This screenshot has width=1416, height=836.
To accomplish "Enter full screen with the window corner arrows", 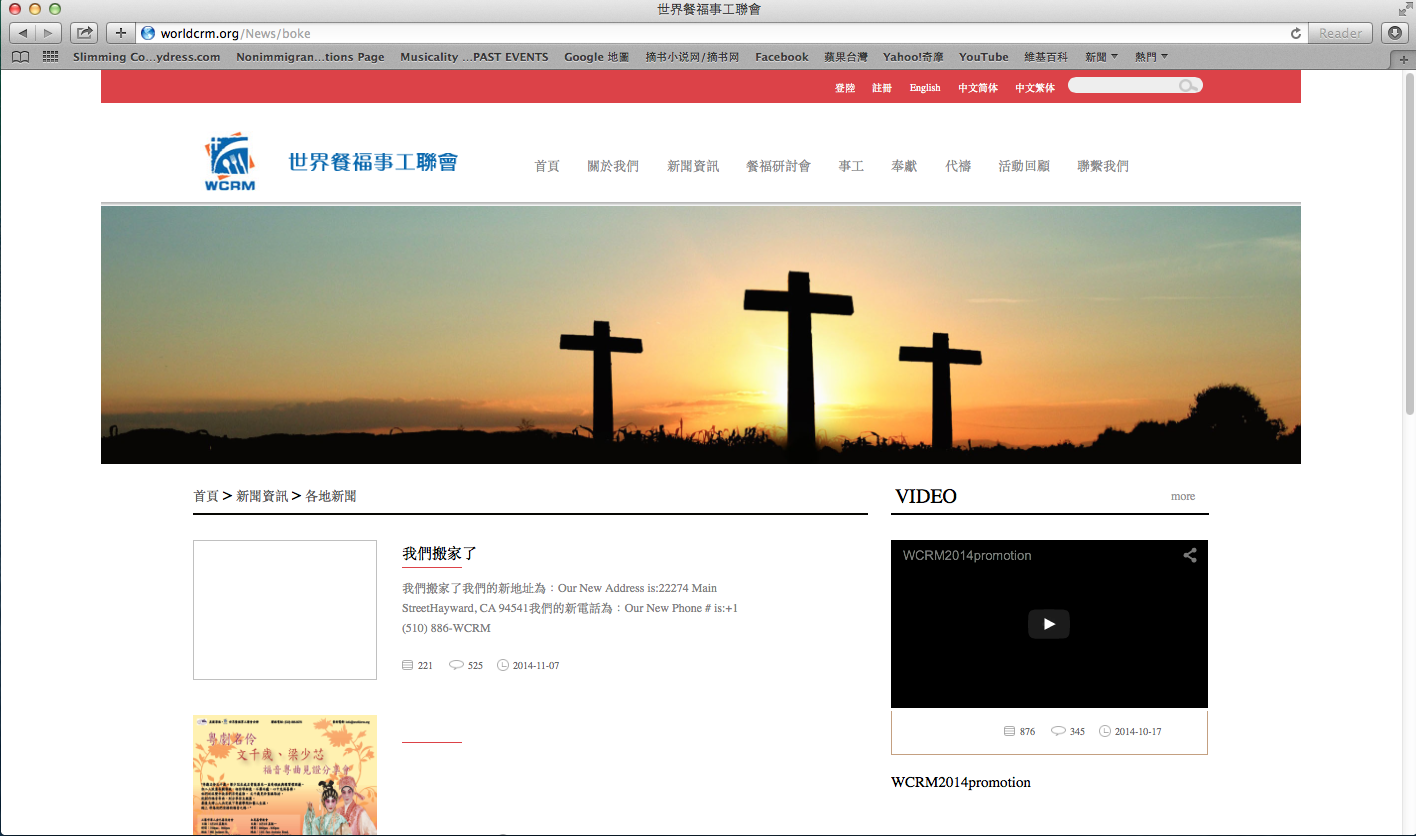I will (1404, 9).
